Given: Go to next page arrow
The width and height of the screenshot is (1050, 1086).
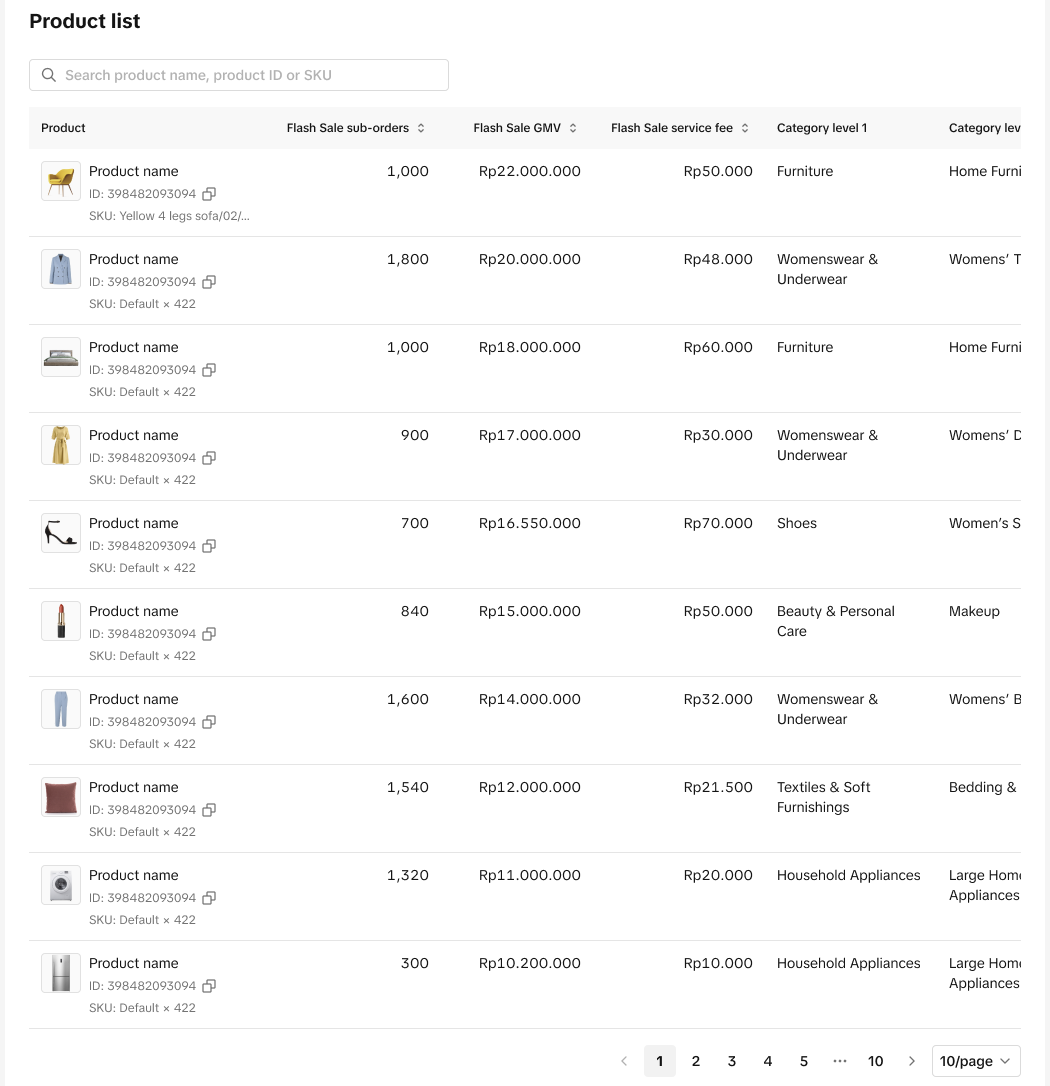Looking at the screenshot, I should pyautogui.click(x=912, y=1061).
